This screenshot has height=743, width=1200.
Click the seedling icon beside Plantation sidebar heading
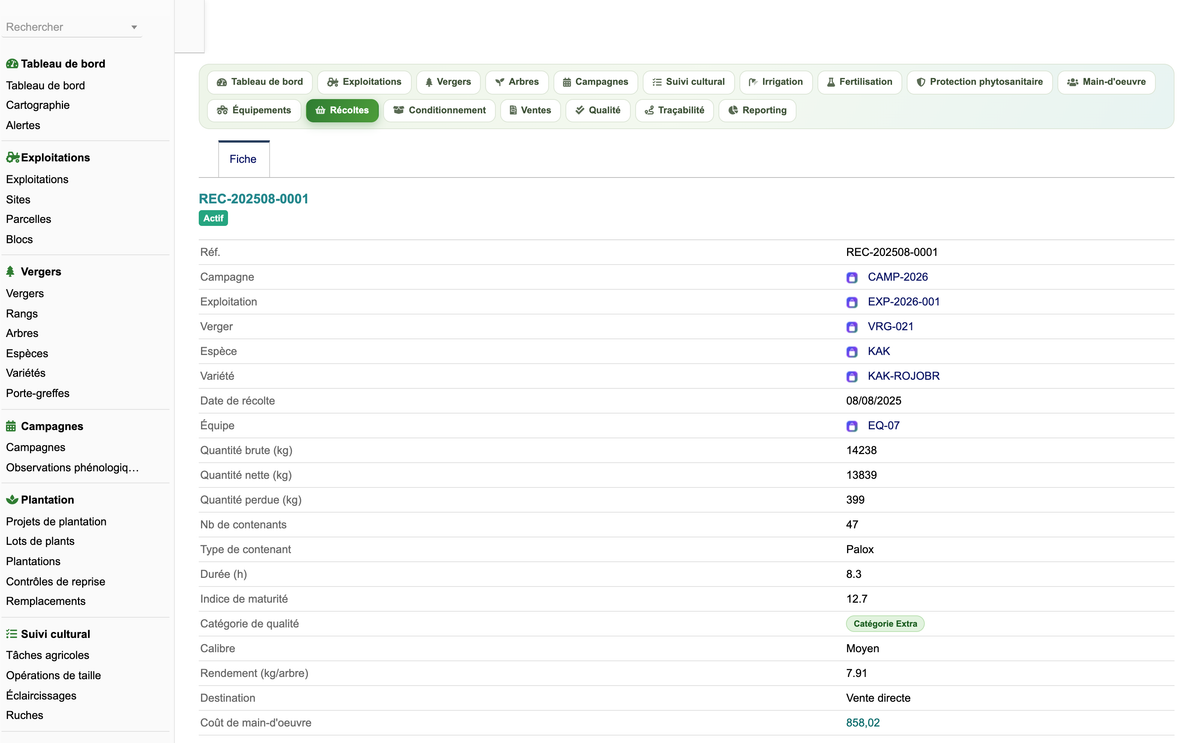click(x=12, y=500)
